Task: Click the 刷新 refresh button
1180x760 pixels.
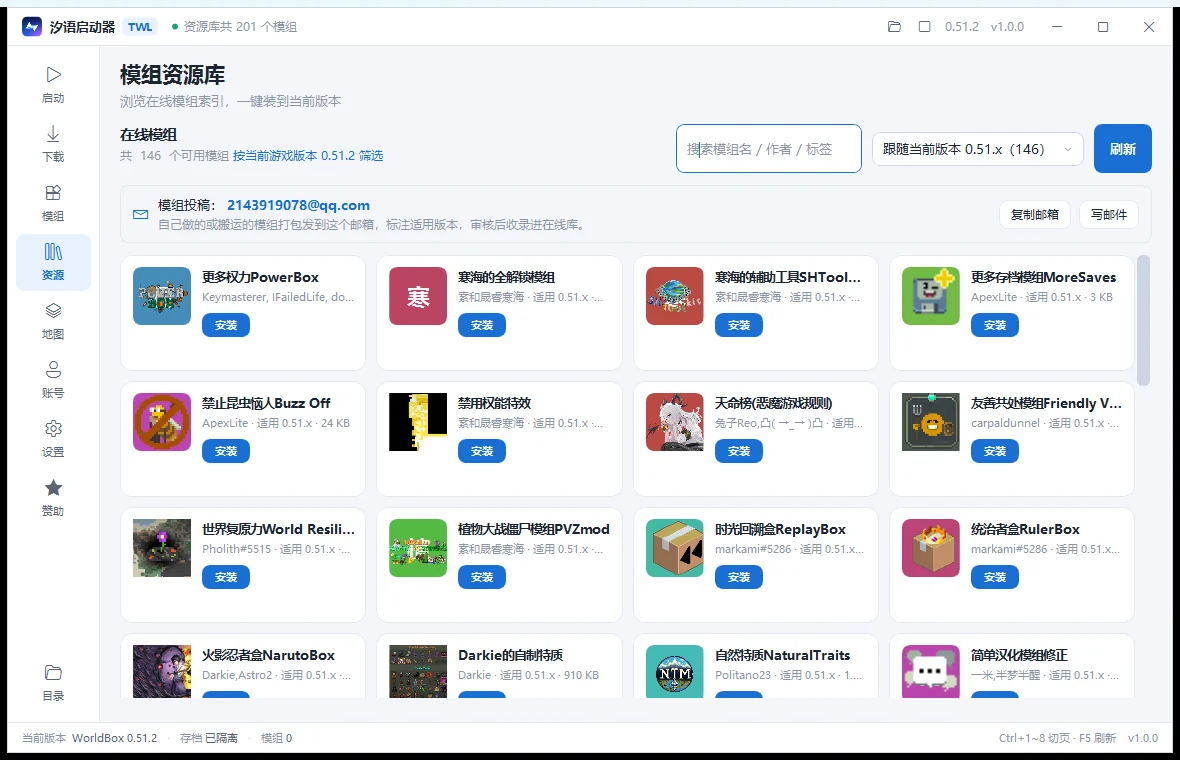Action: pos(1122,148)
